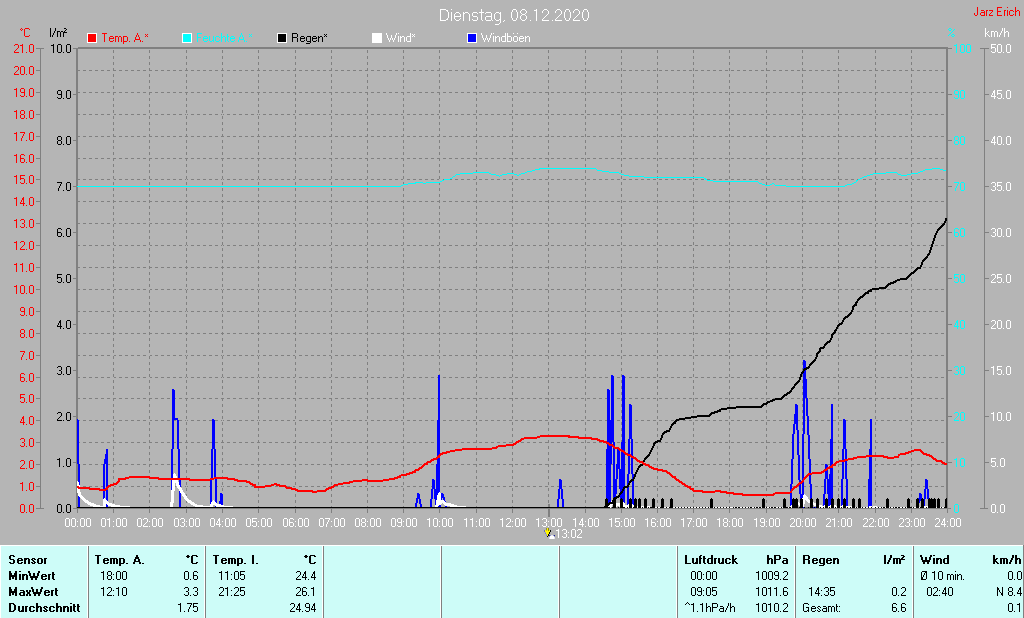Image resolution: width=1024 pixels, height=618 pixels.
Task: Click the '21.0' temperature axis value
Action: [24, 49]
